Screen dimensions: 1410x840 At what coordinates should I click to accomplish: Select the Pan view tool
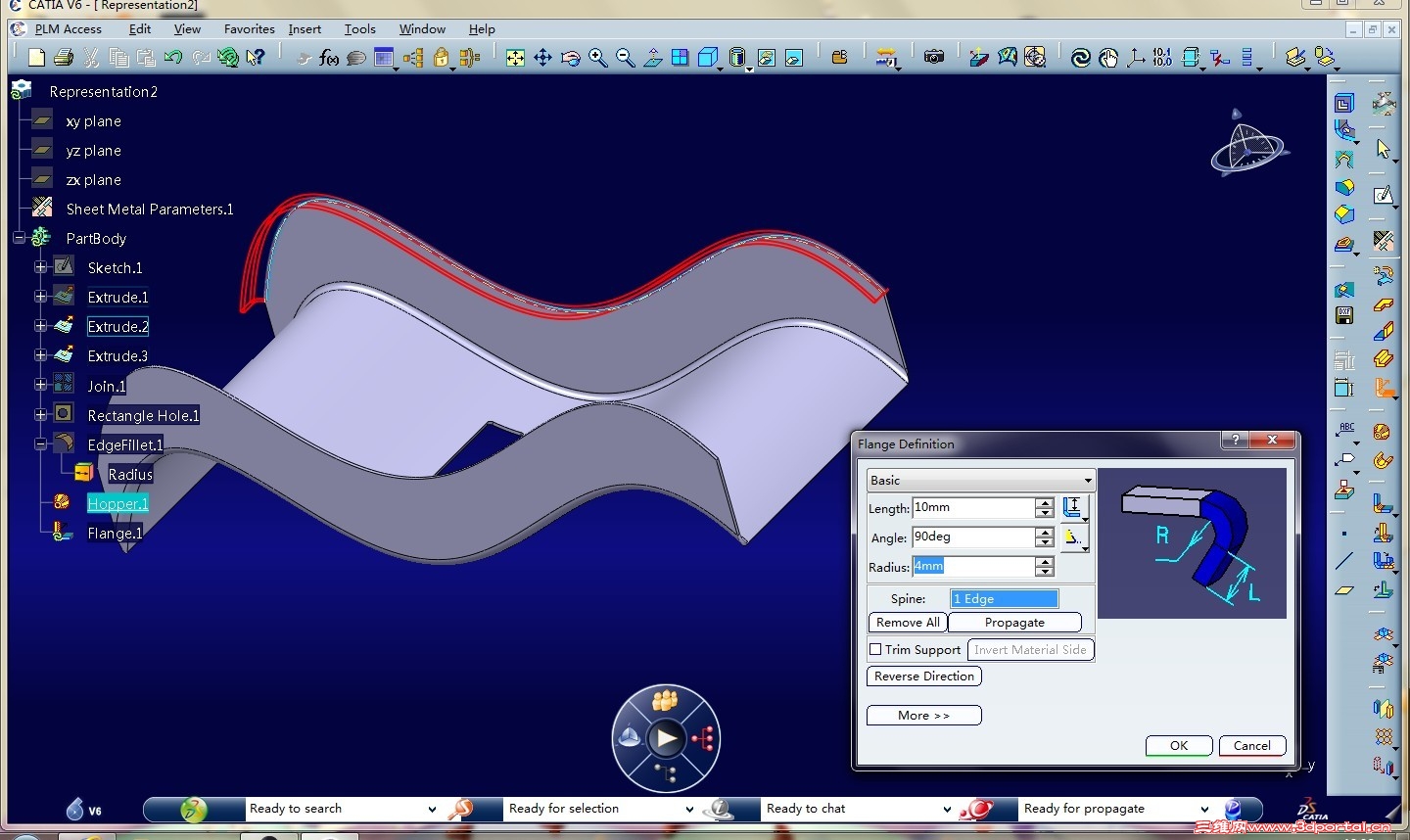click(x=542, y=58)
